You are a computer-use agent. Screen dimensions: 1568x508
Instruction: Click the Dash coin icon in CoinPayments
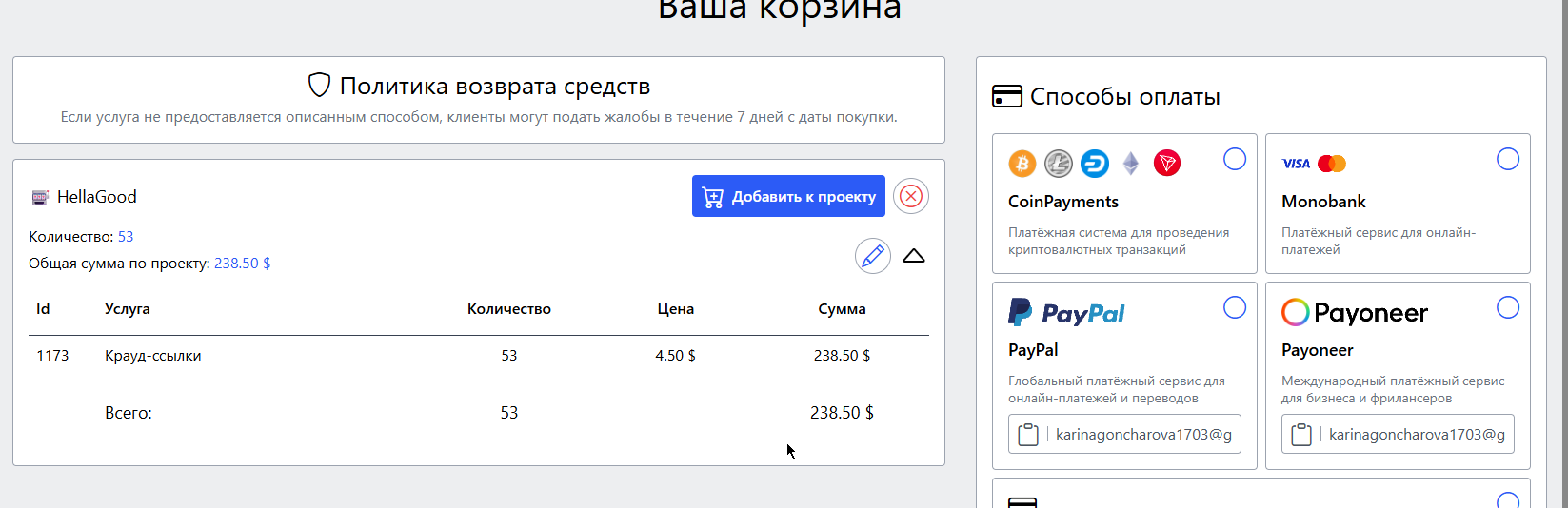[1095, 164]
